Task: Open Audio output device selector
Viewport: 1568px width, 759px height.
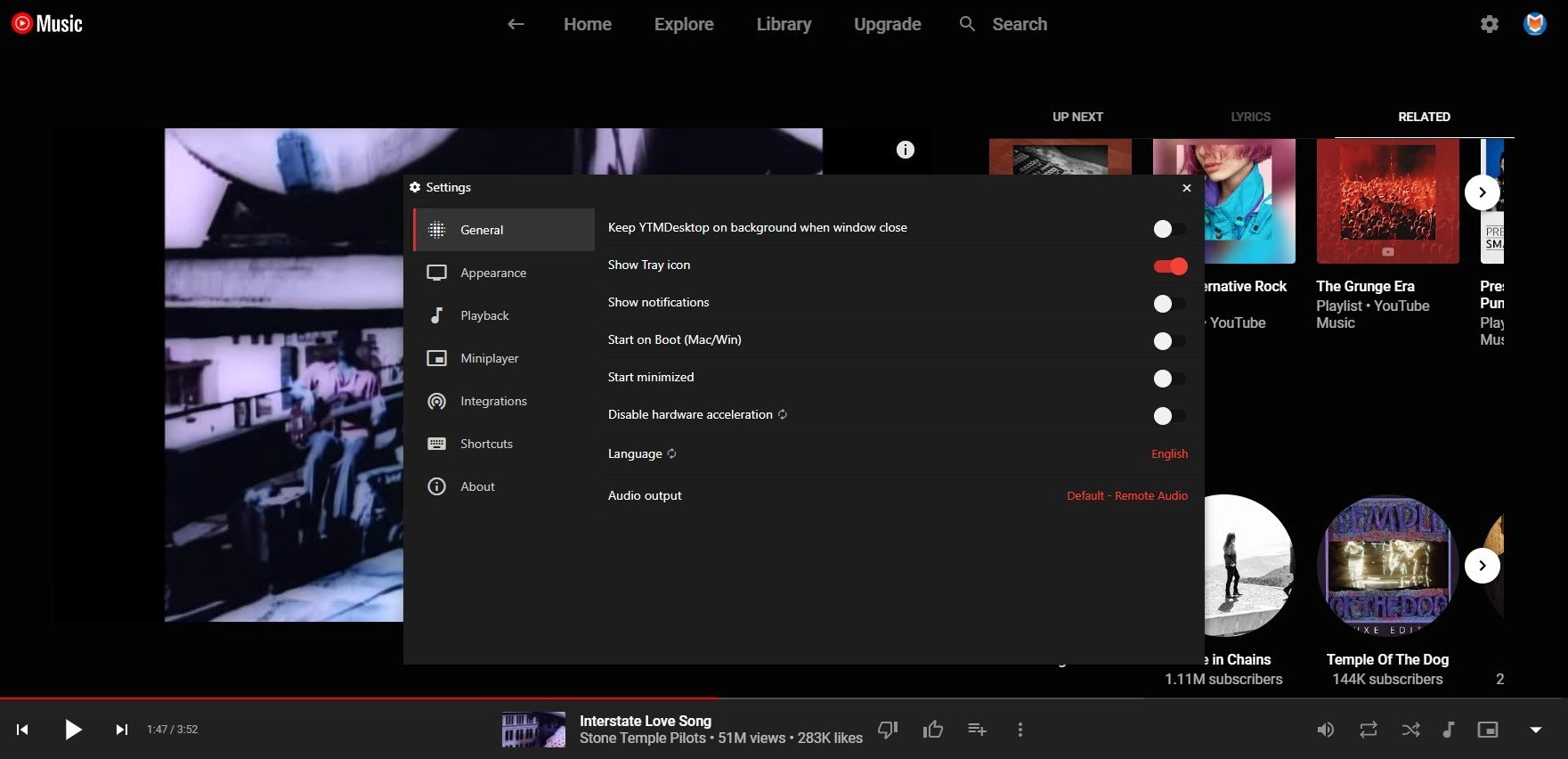Action: point(1126,496)
